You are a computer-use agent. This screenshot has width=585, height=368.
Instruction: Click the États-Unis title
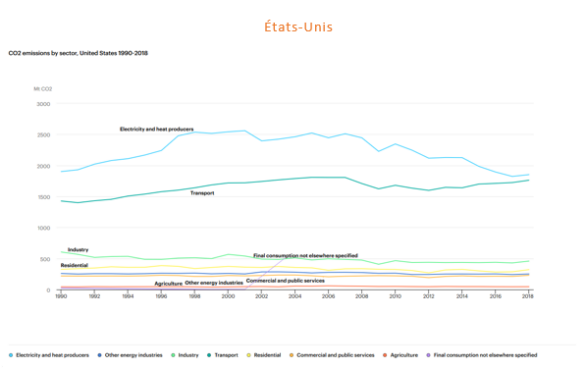[298, 27]
